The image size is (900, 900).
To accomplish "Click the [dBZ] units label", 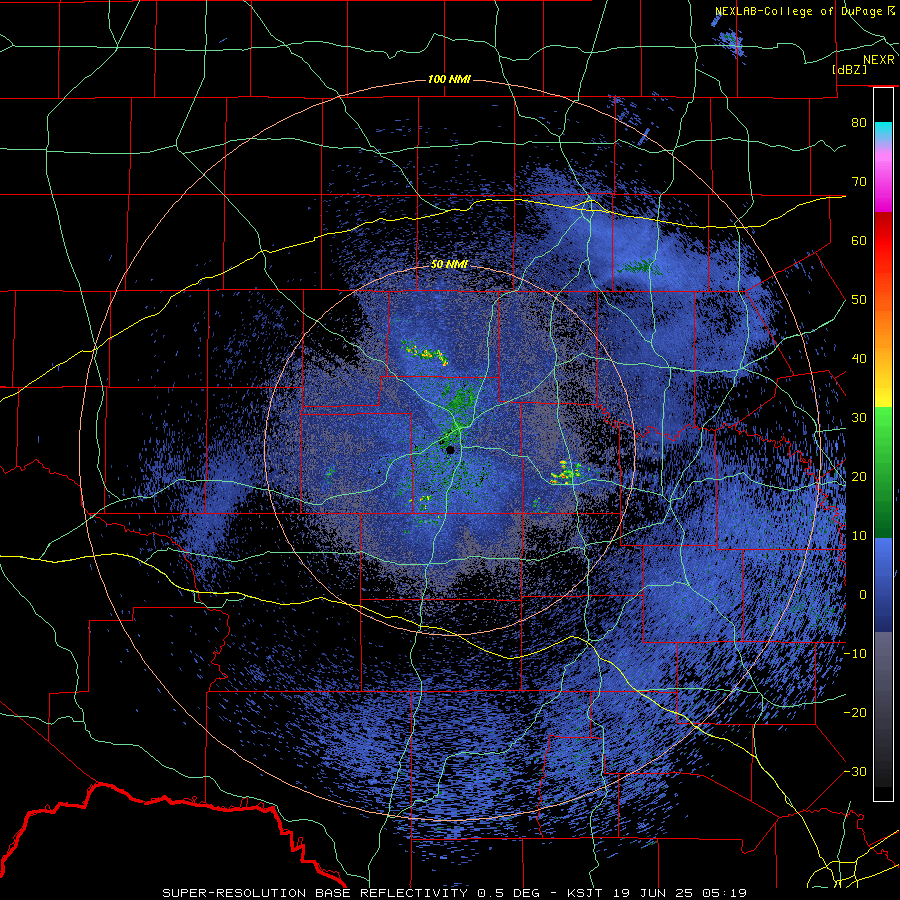I will tap(849, 70).
